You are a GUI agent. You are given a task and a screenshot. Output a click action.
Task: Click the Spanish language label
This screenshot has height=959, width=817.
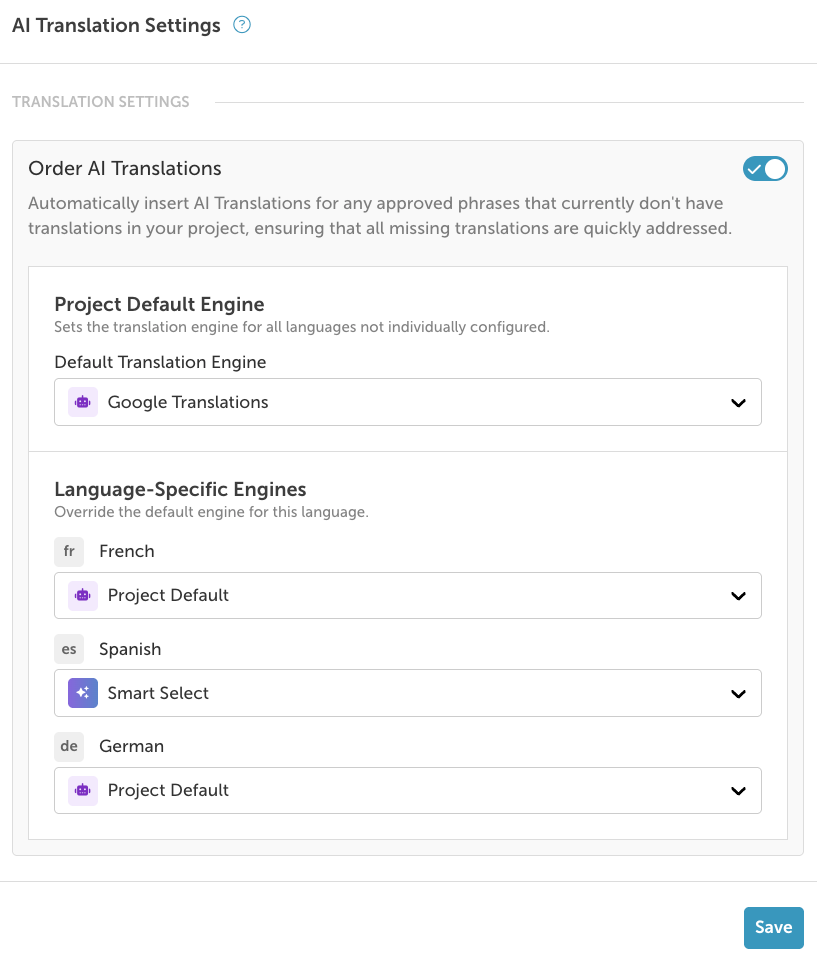[130, 649]
